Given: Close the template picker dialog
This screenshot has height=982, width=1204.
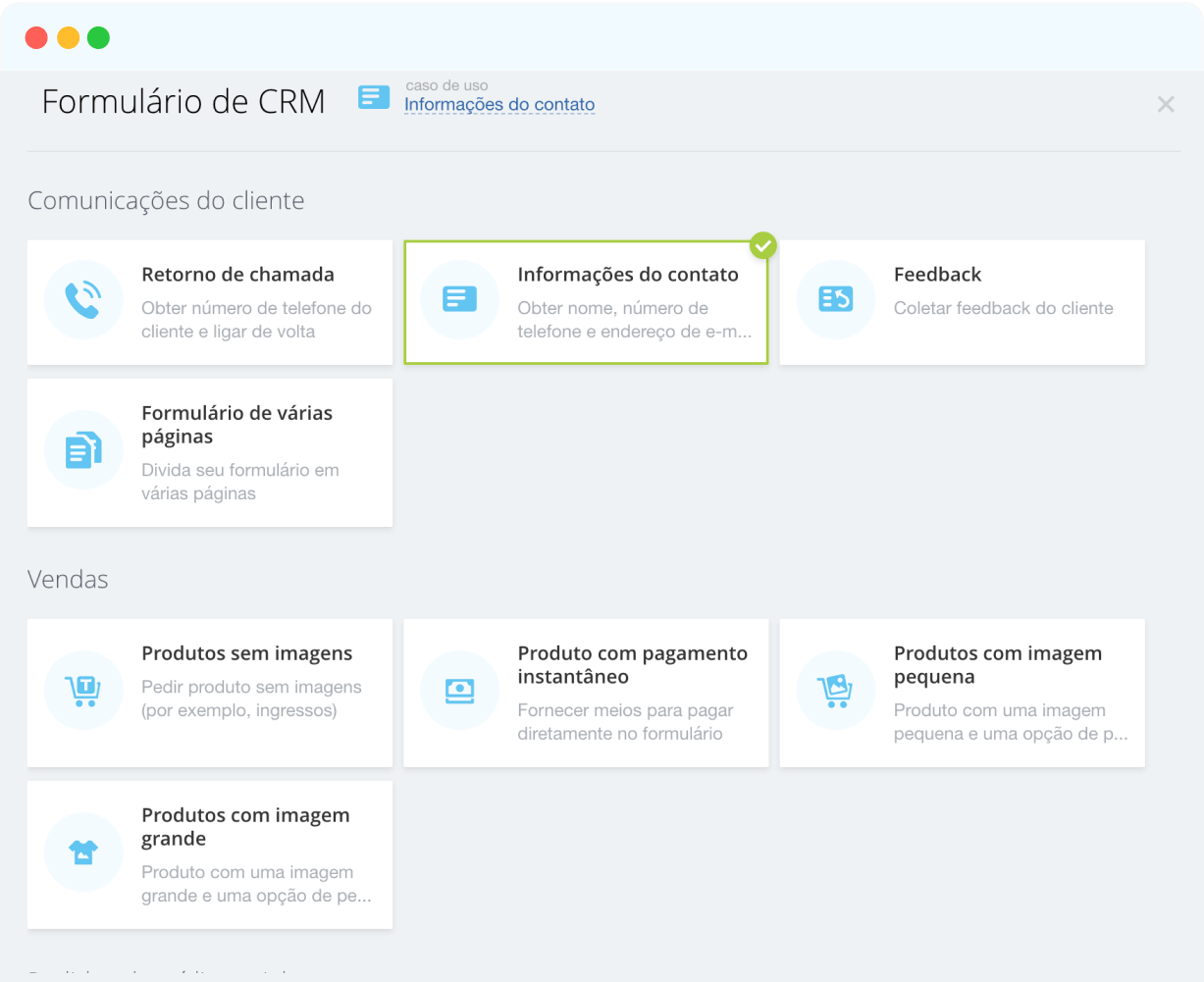Looking at the screenshot, I should coord(1166,104).
